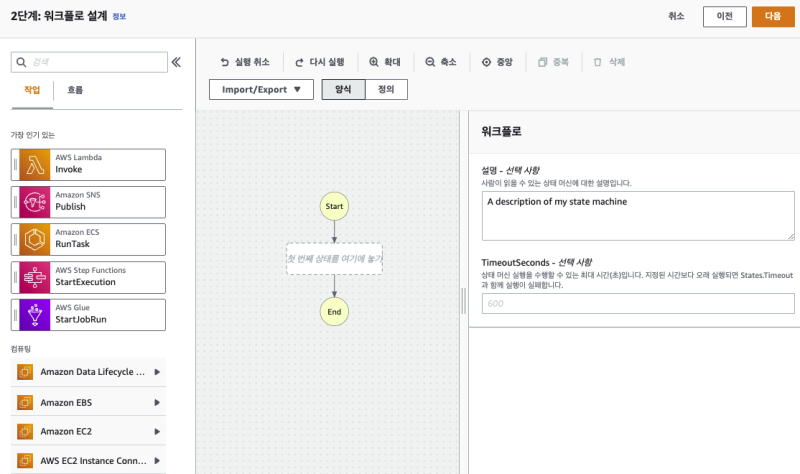Click the AWS Glue StartJobRun icon

pyautogui.click(x=35, y=315)
